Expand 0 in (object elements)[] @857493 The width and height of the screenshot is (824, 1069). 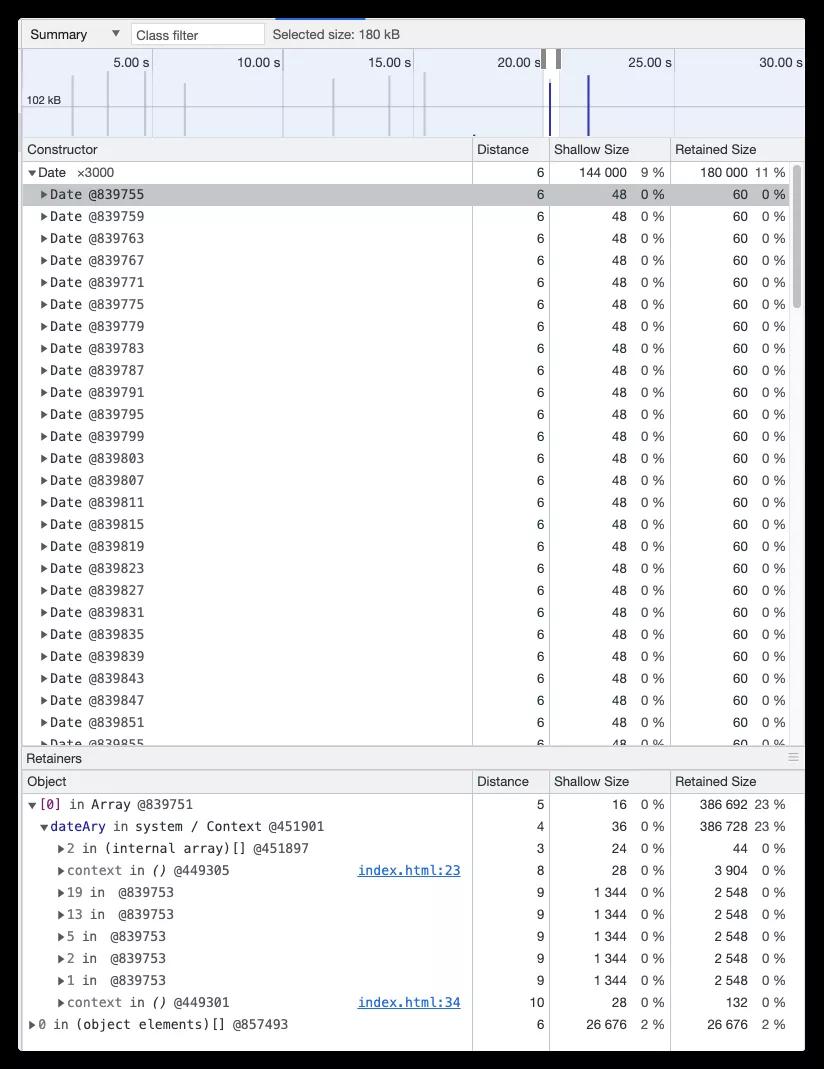[32, 1025]
